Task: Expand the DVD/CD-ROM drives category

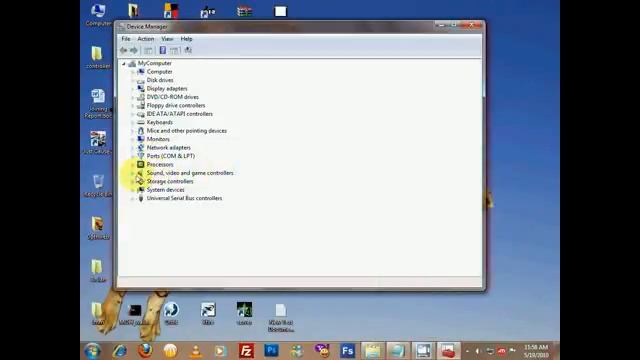Action: point(132,97)
